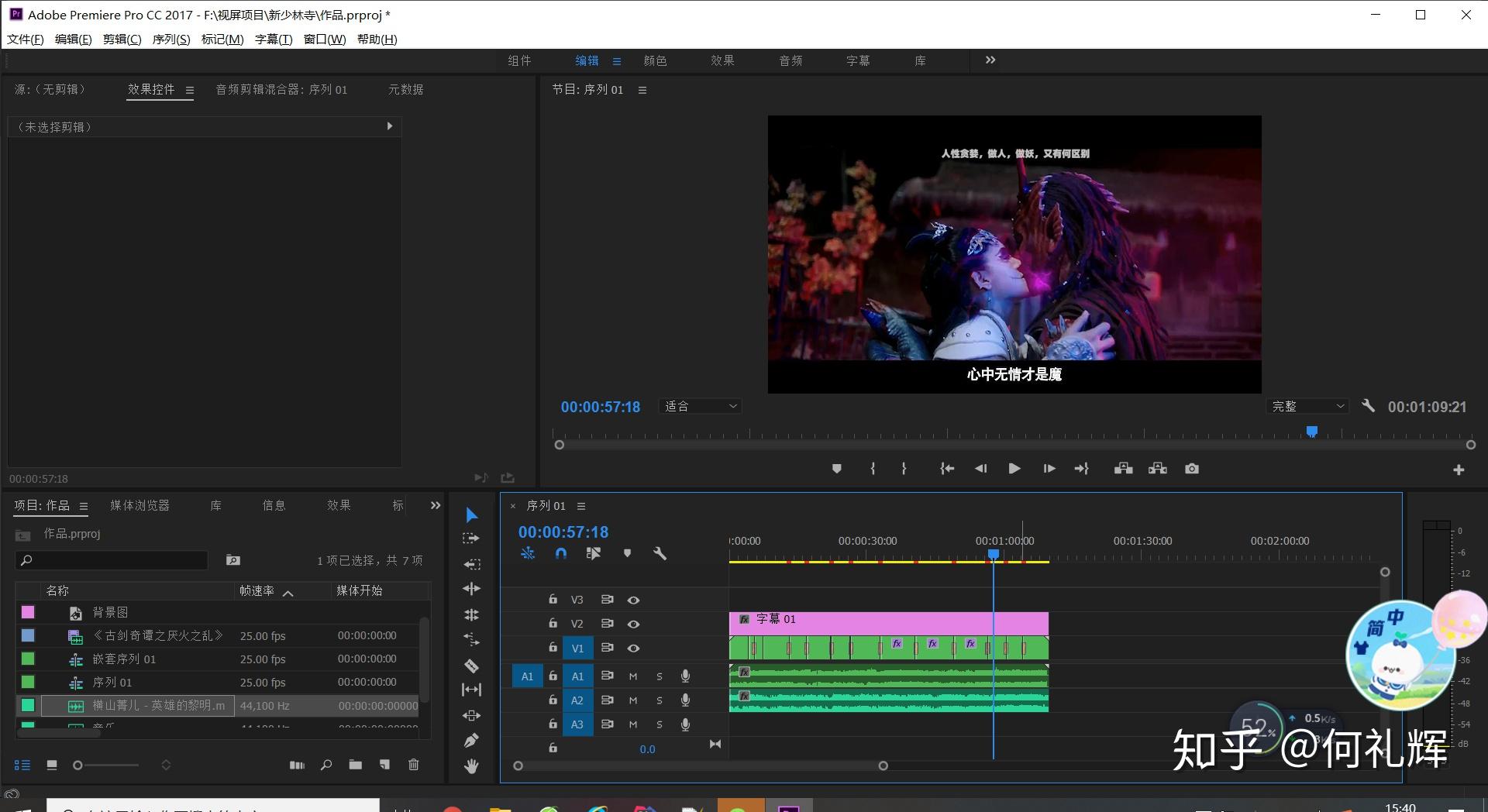This screenshot has width=1488, height=812.
Task: Select the Hand tool in the tools panel
Action: tap(471, 766)
